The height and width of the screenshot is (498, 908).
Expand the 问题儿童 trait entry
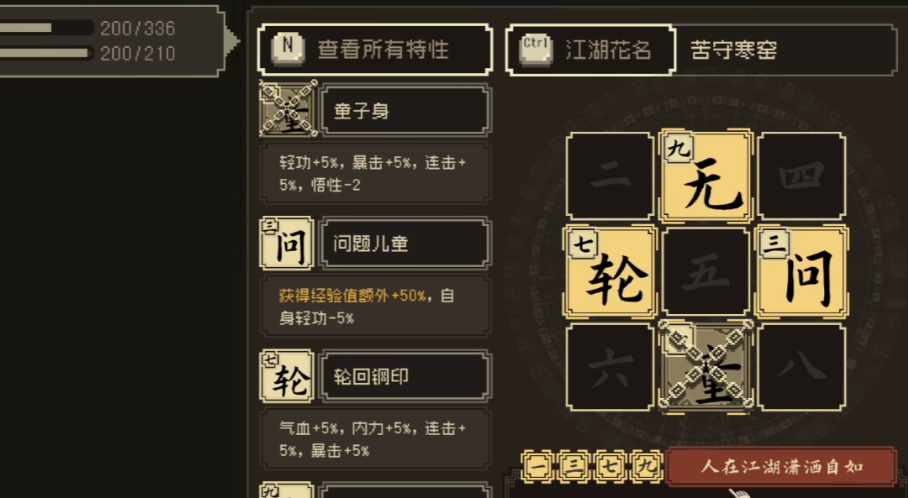point(405,243)
